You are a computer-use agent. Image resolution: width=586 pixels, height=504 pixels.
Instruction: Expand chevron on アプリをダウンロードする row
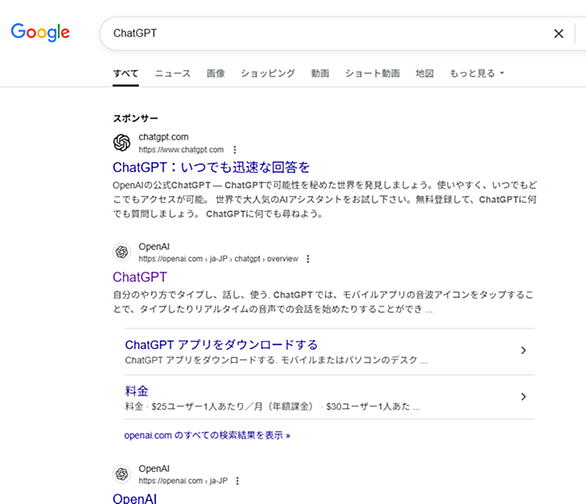(x=524, y=350)
